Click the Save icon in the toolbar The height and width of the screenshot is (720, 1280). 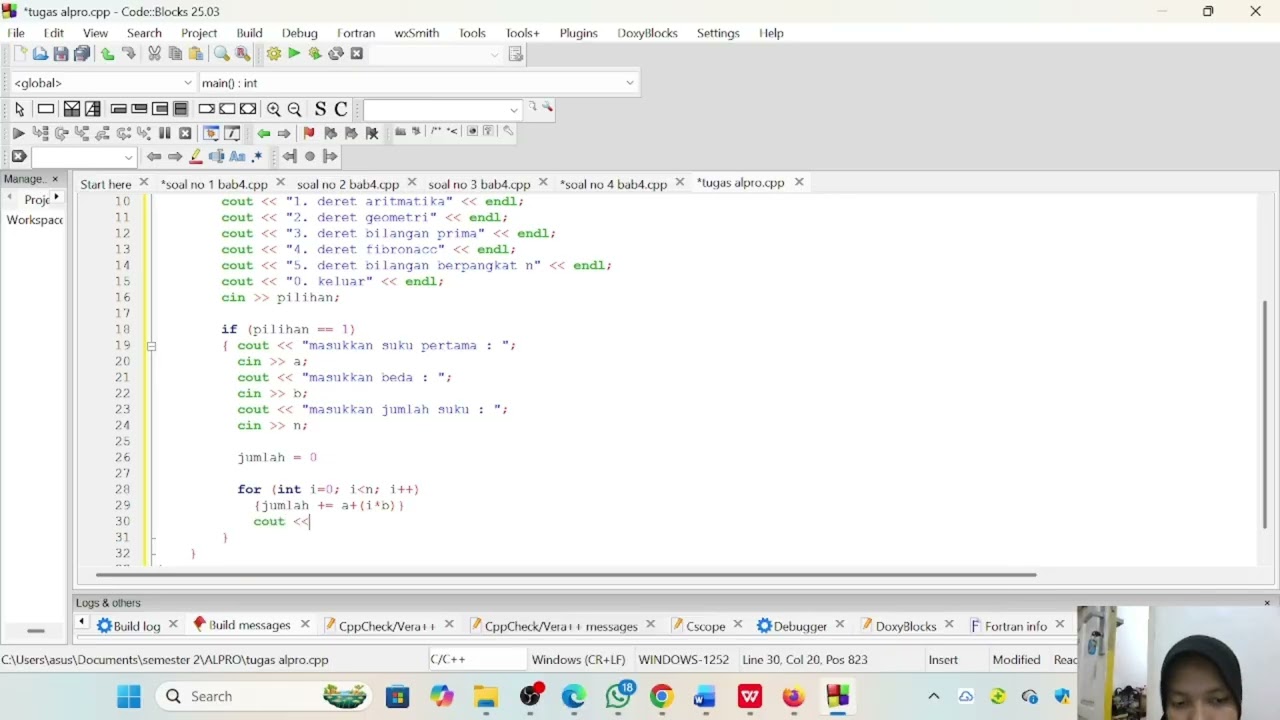[61, 54]
